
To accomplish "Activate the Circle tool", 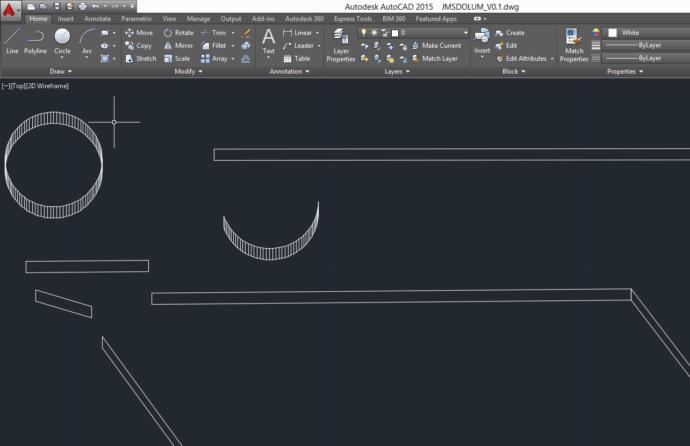I will click(62, 41).
